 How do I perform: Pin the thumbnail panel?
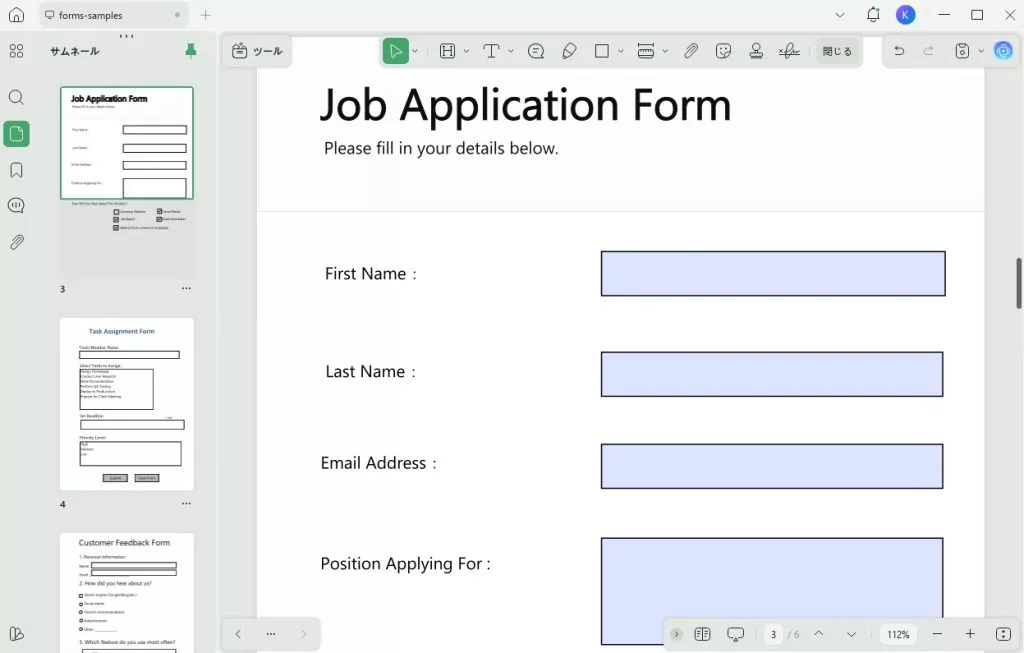(x=191, y=51)
